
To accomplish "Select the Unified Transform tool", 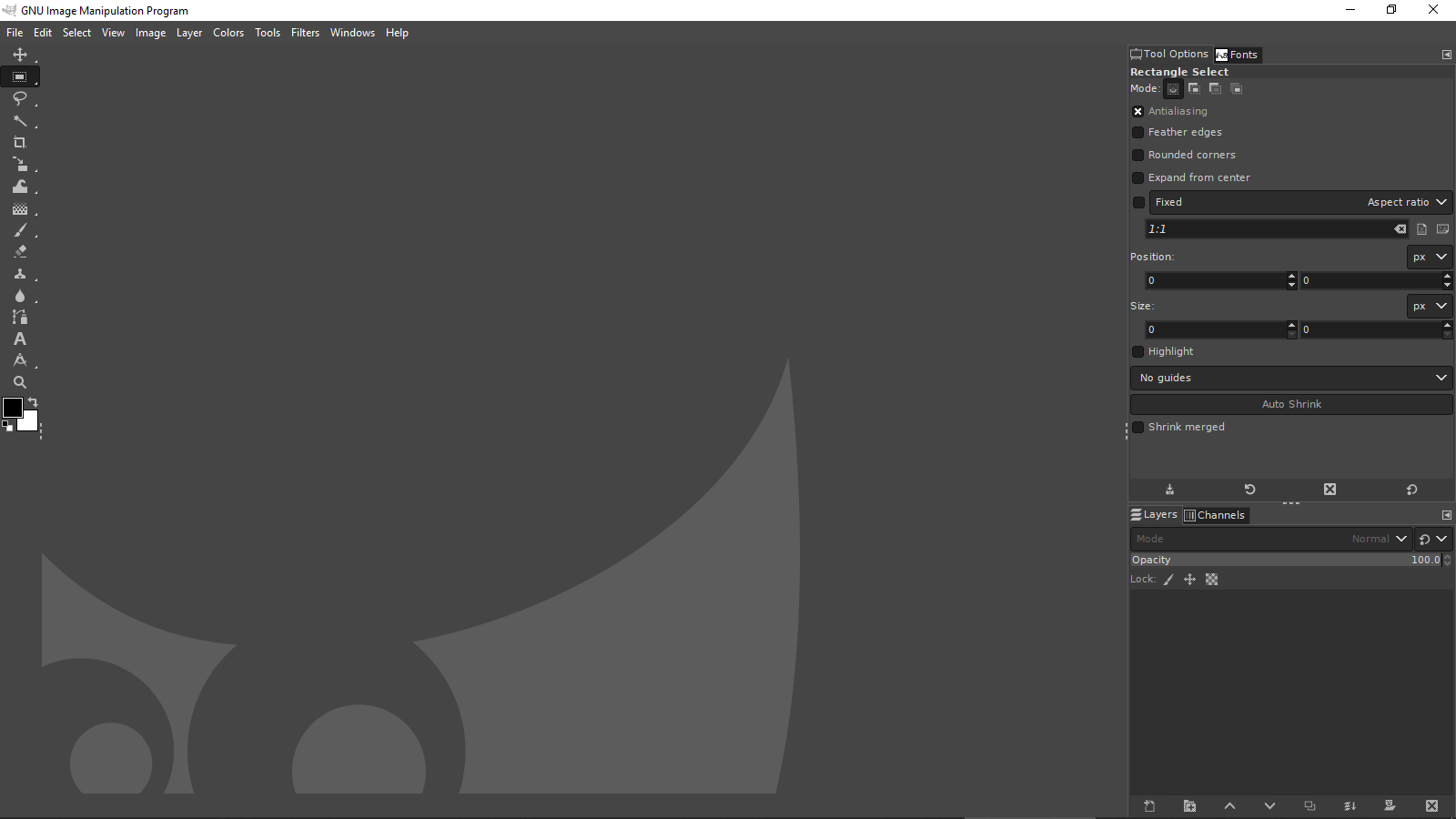I will tap(20, 164).
